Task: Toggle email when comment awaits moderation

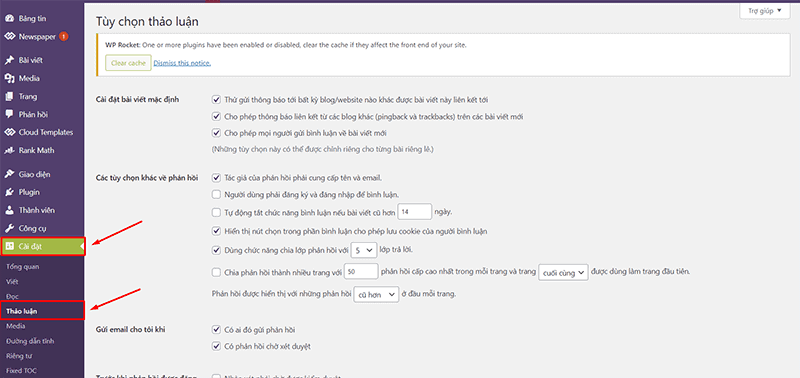Action: pos(216,346)
